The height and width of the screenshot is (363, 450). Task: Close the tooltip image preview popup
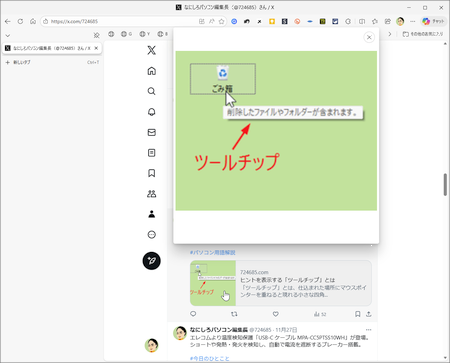click(x=369, y=37)
